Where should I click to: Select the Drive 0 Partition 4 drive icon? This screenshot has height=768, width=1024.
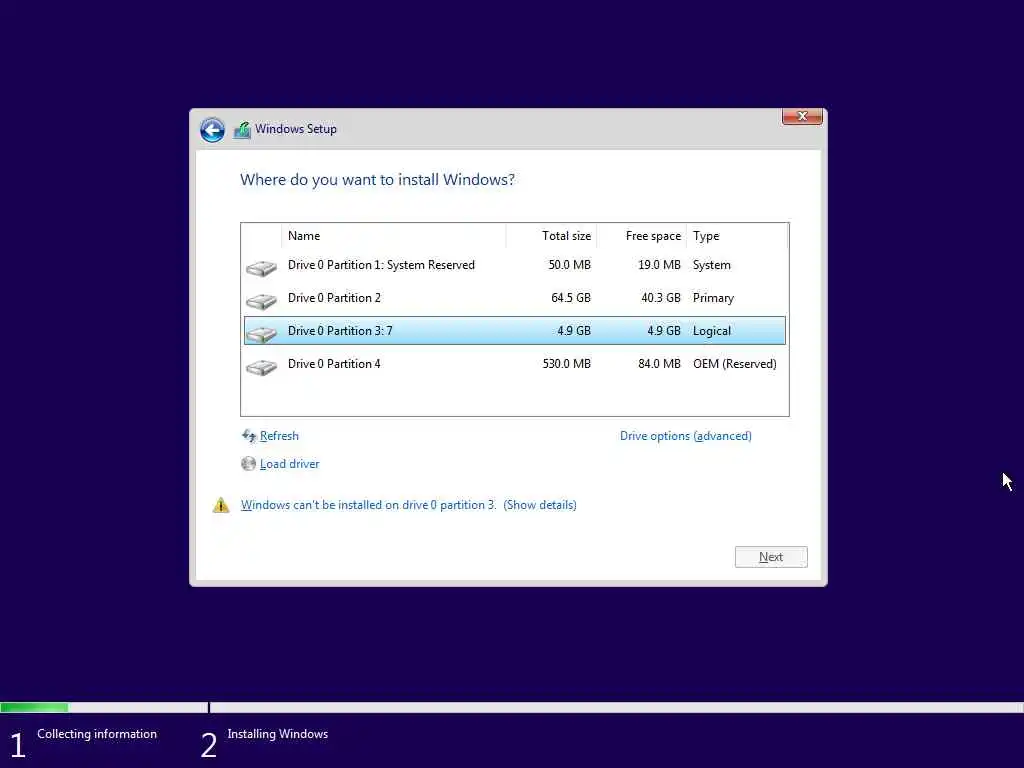261,367
